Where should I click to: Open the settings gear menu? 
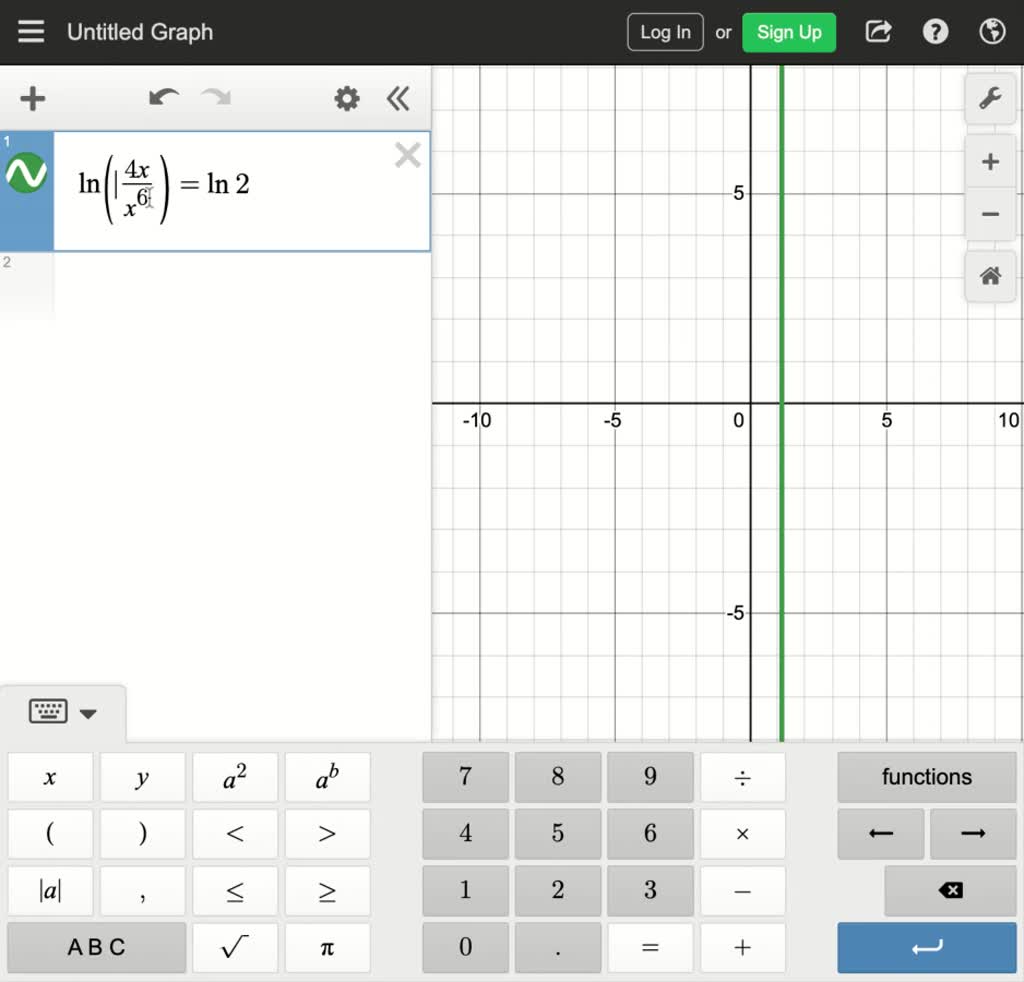(346, 98)
